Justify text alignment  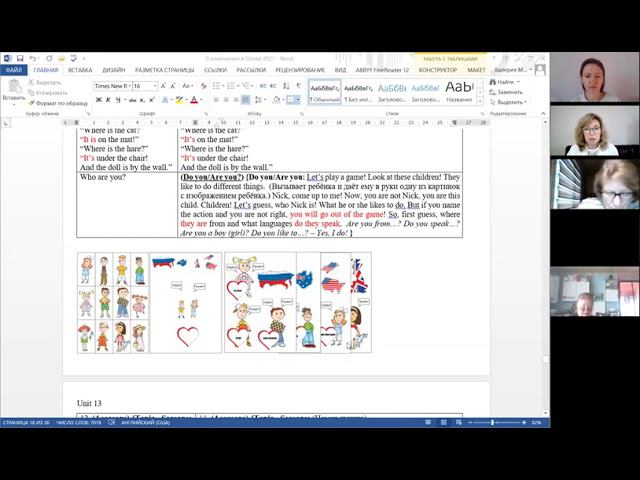[246, 100]
